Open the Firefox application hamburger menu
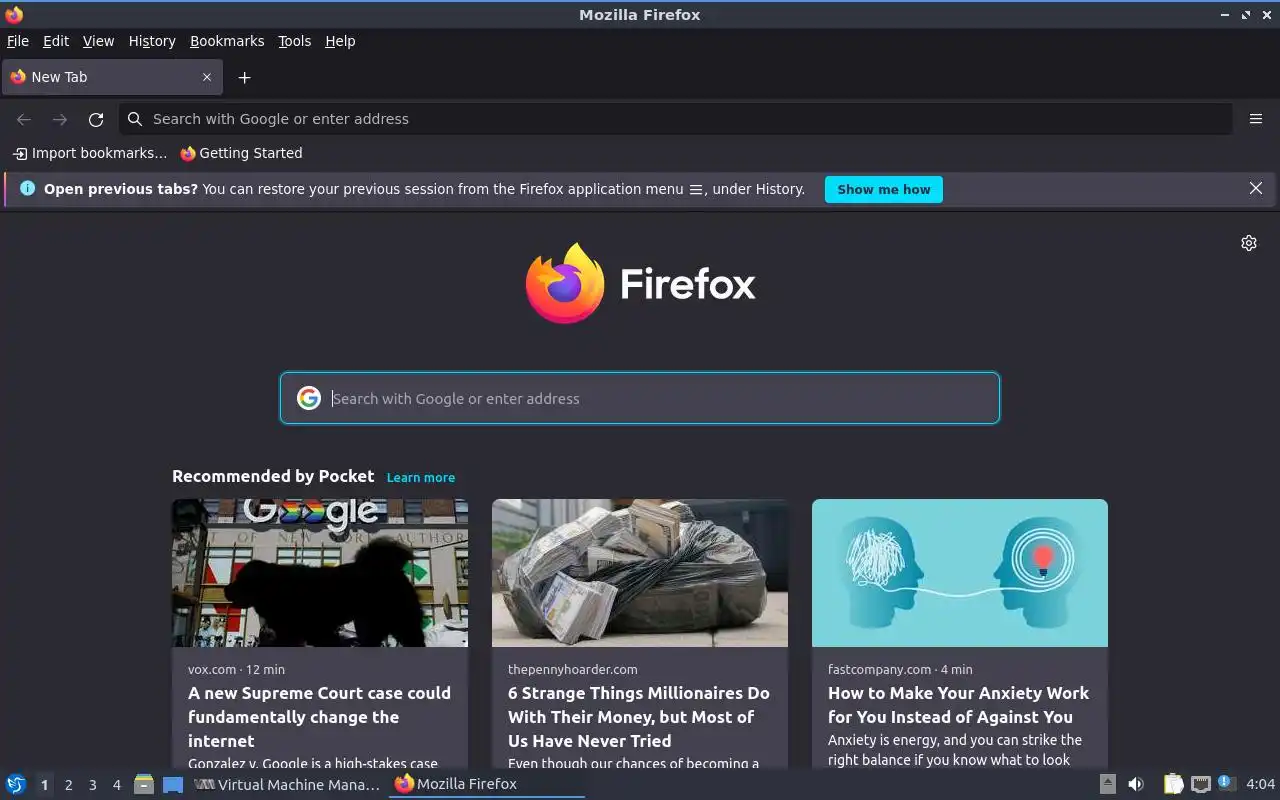The image size is (1280, 800). tap(1256, 119)
